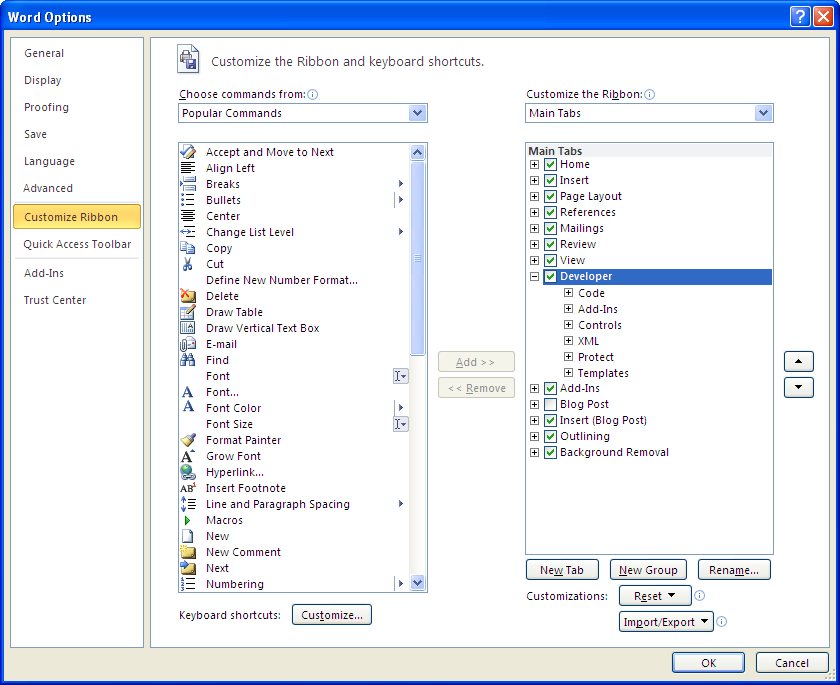Uncheck the Home tab checkbox

550,164
